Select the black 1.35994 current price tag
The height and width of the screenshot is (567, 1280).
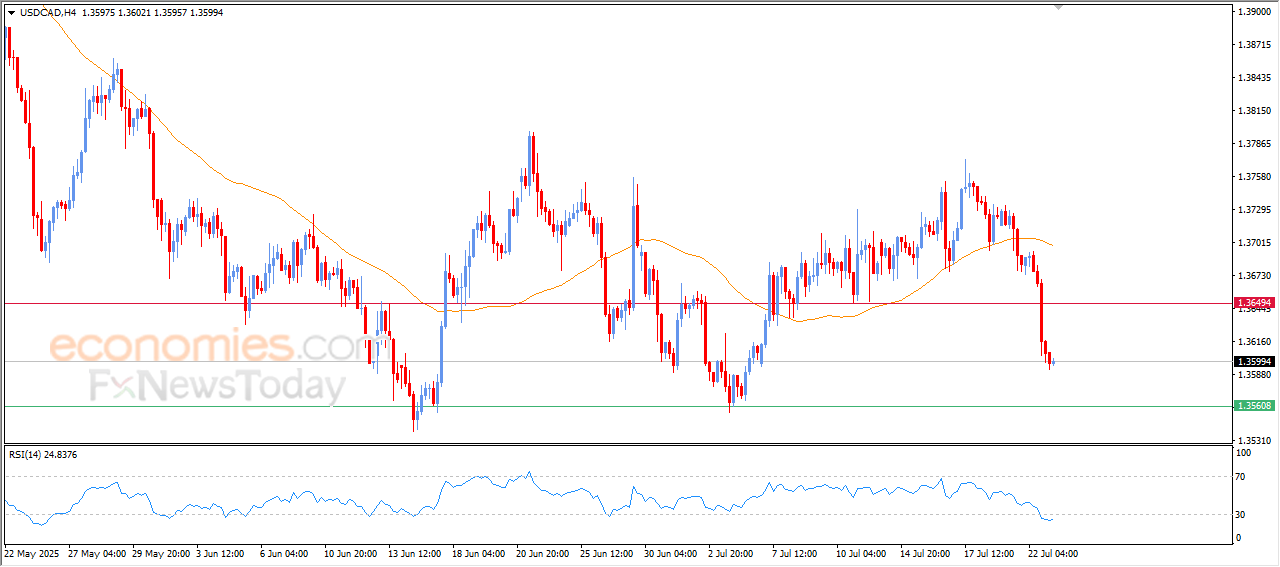point(1254,361)
